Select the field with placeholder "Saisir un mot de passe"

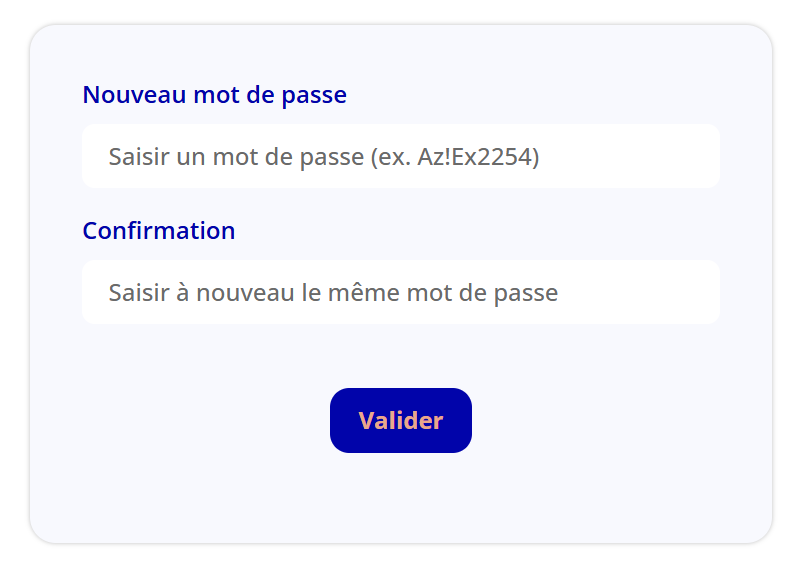click(x=400, y=156)
